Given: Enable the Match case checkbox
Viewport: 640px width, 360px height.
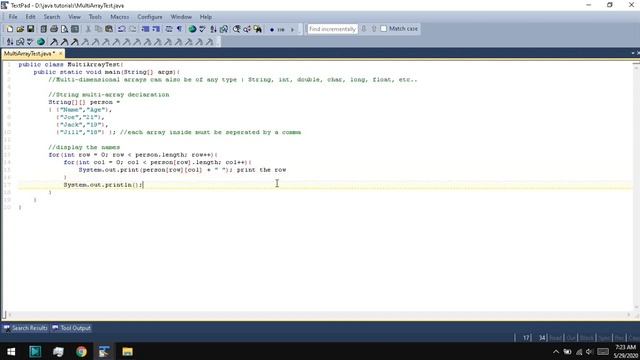Looking at the screenshot, I should [x=384, y=29].
